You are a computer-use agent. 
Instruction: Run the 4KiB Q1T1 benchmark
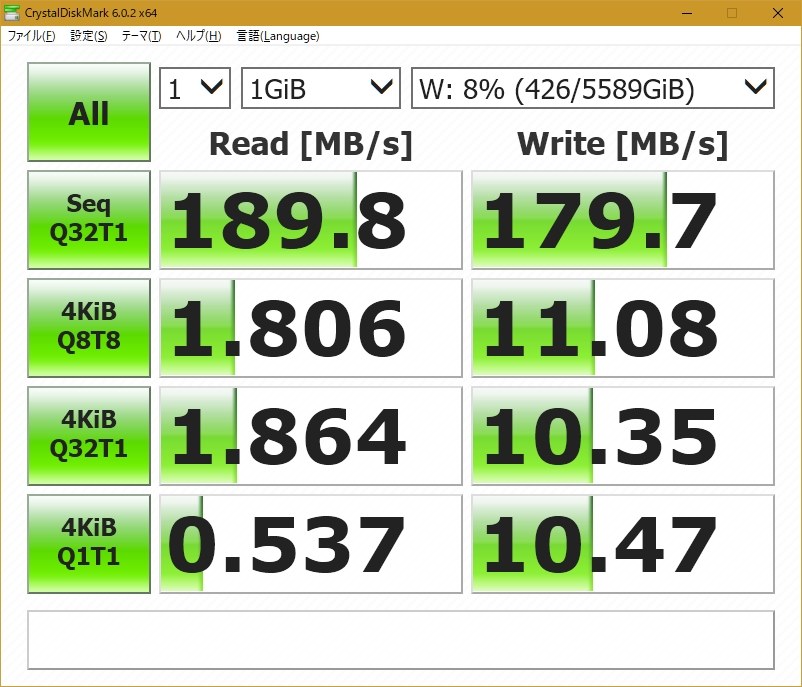point(89,543)
